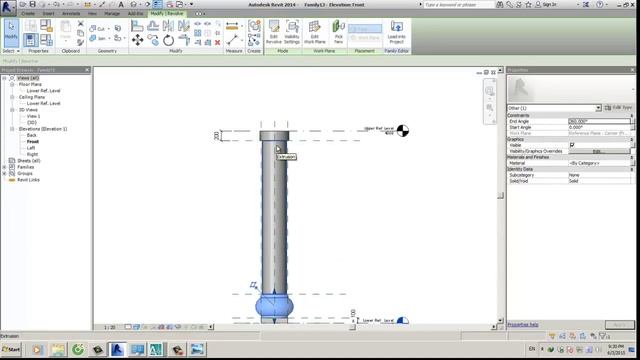Close the Project Browser panel
The width and height of the screenshot is (640, 360).
pyautogui.click(x=87, y=70)
